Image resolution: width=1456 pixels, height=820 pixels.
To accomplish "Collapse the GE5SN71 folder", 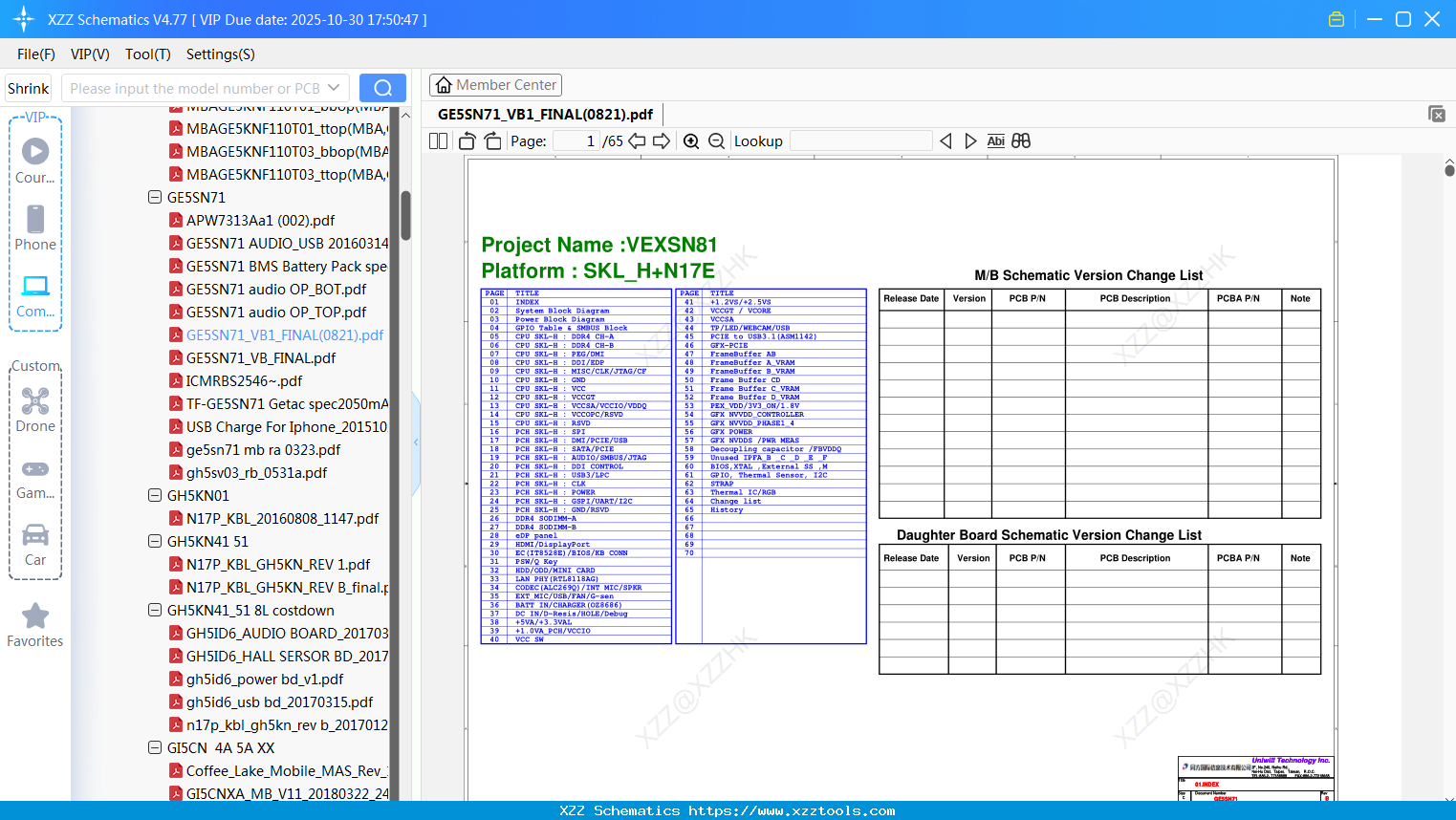I will pos(155,198).
